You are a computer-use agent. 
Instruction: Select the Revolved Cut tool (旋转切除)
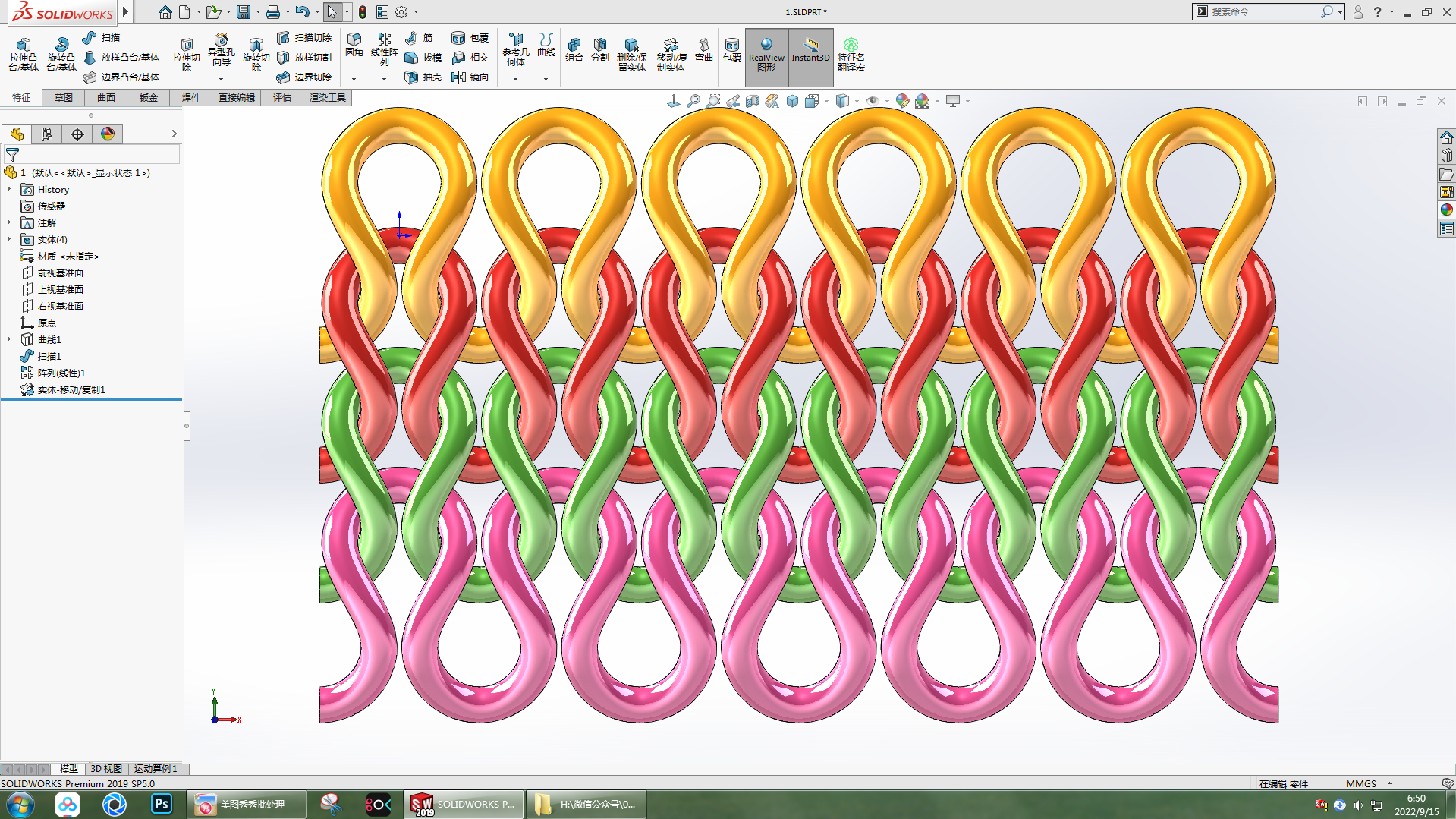point(256,55)
